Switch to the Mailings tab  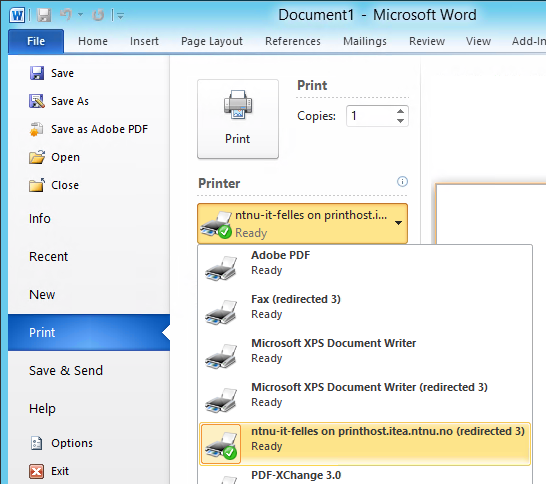[x=365, y=41]
